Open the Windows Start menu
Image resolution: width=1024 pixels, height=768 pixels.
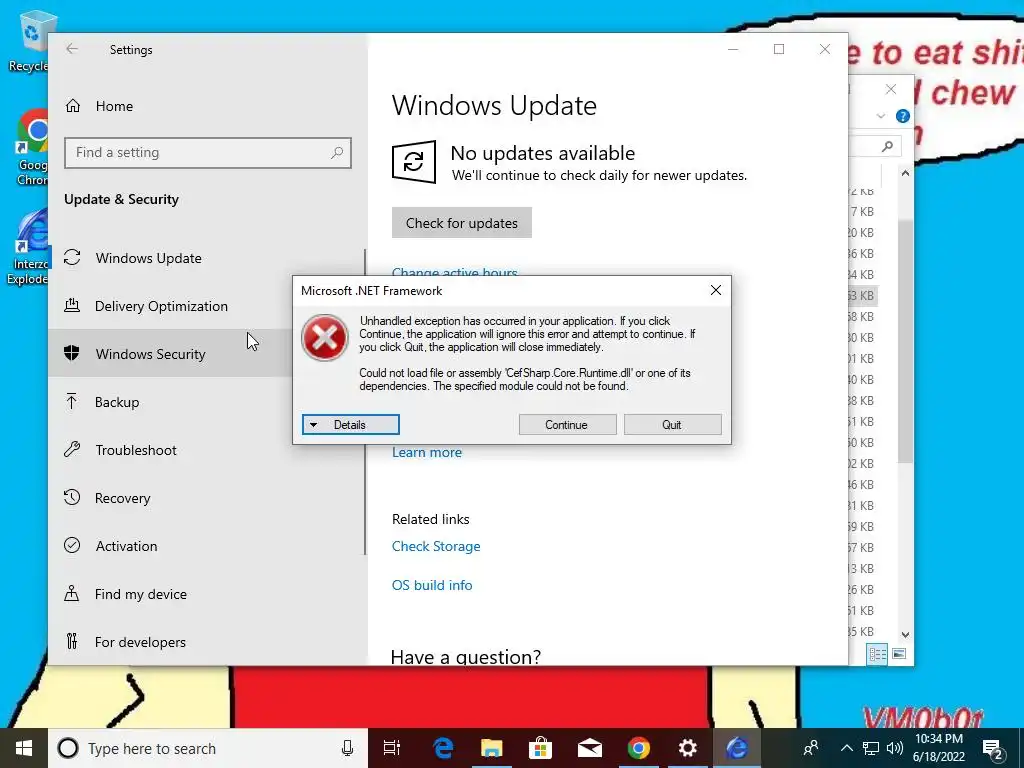pos(24,748)
